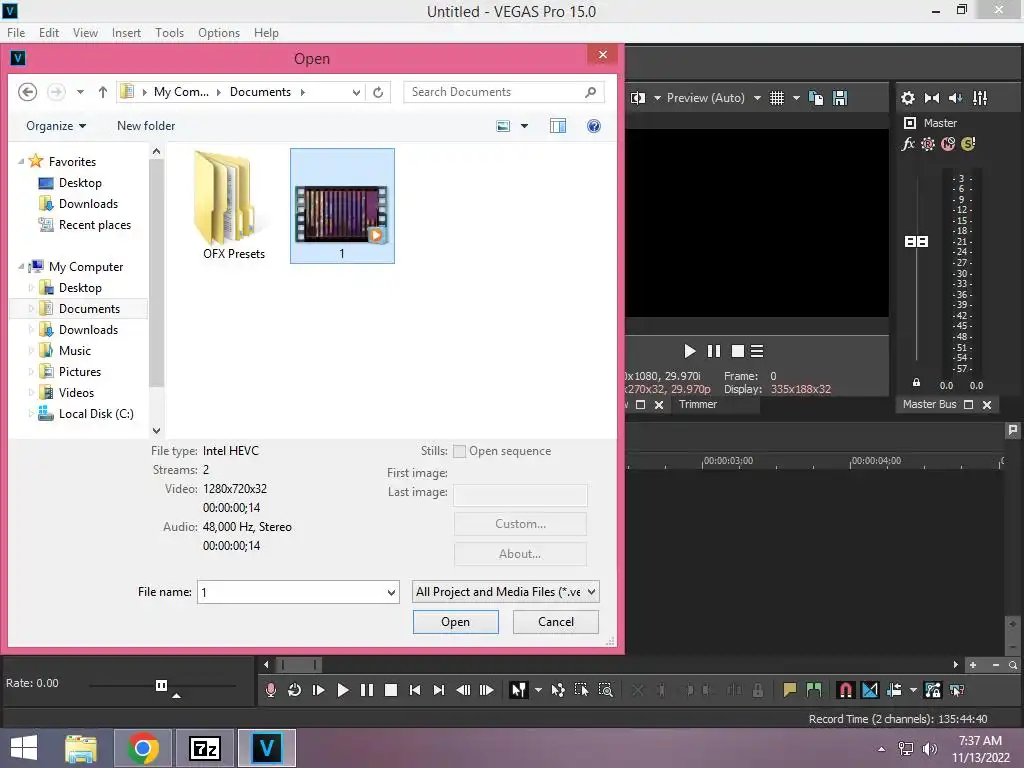Select the Normal Edit tool icon
This screenshot has width=1024, height=768.
click(519, 690)
